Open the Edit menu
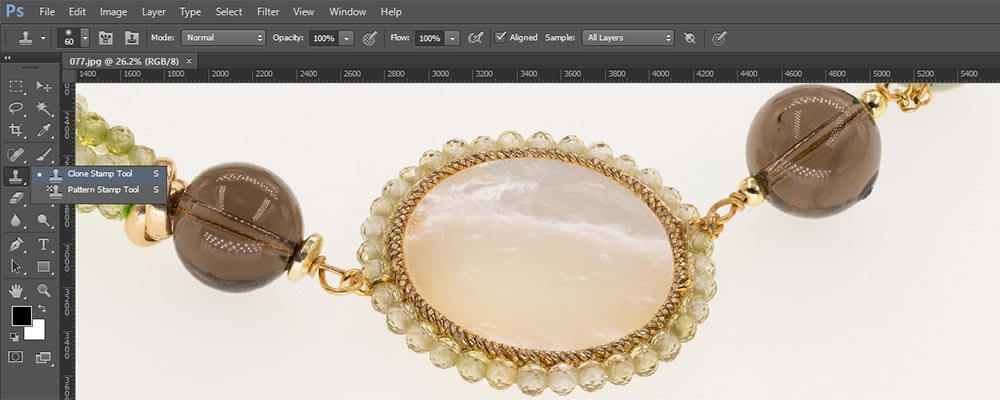 pos(77,11)
